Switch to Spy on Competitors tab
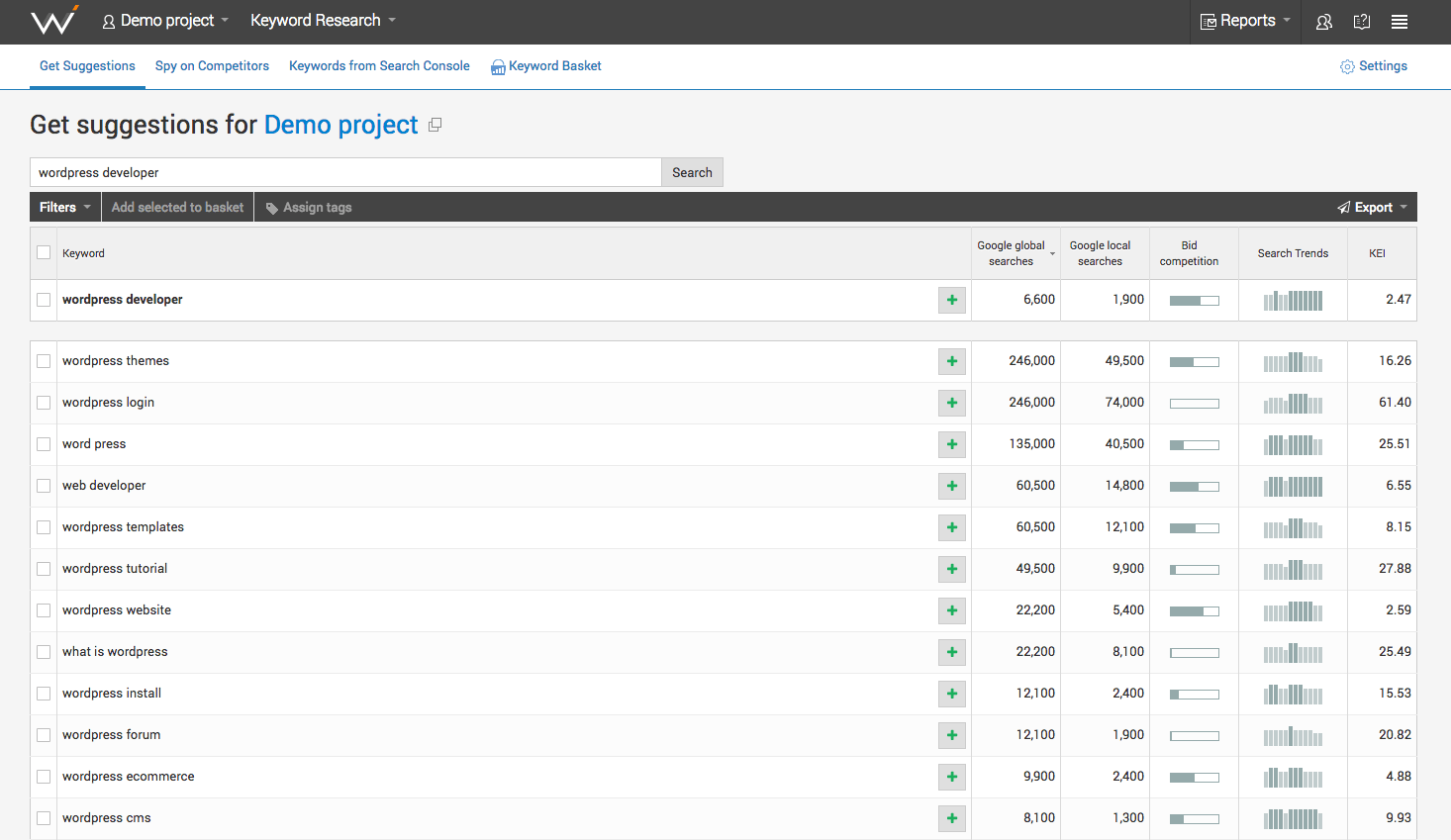This screenshot has height=840, width=1451. tap(212, 66)
